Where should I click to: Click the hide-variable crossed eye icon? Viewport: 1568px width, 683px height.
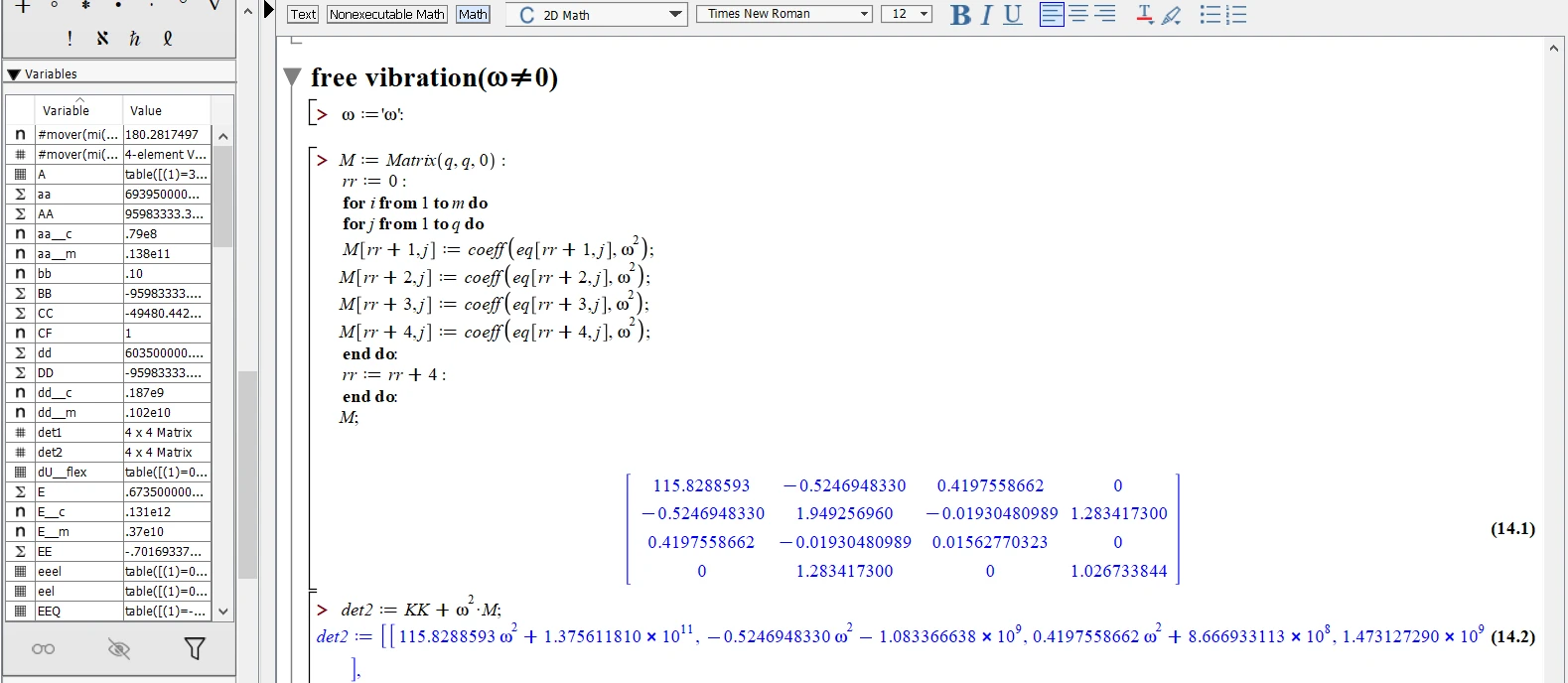point(119,649)
